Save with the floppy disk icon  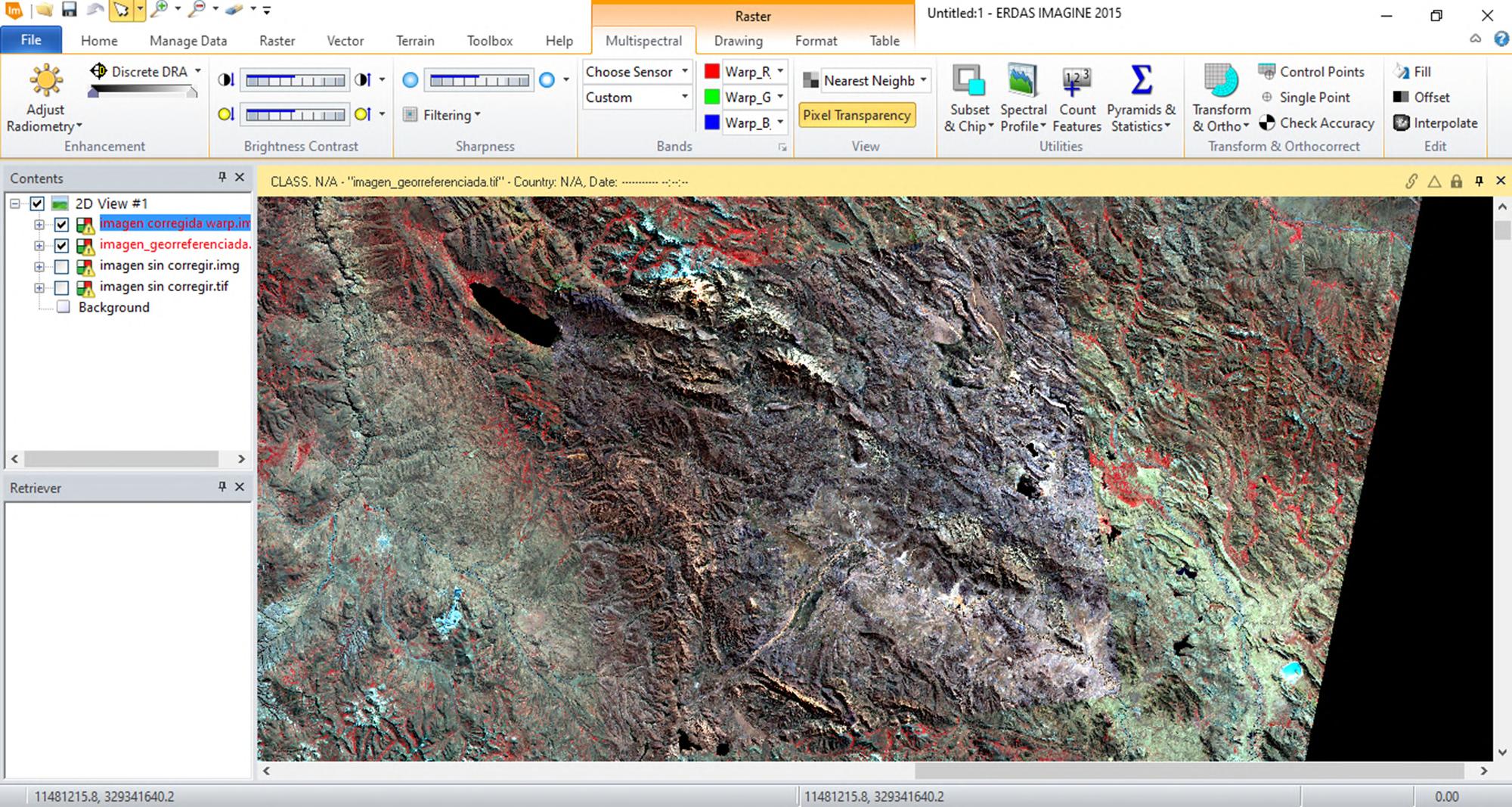point(70,10)
